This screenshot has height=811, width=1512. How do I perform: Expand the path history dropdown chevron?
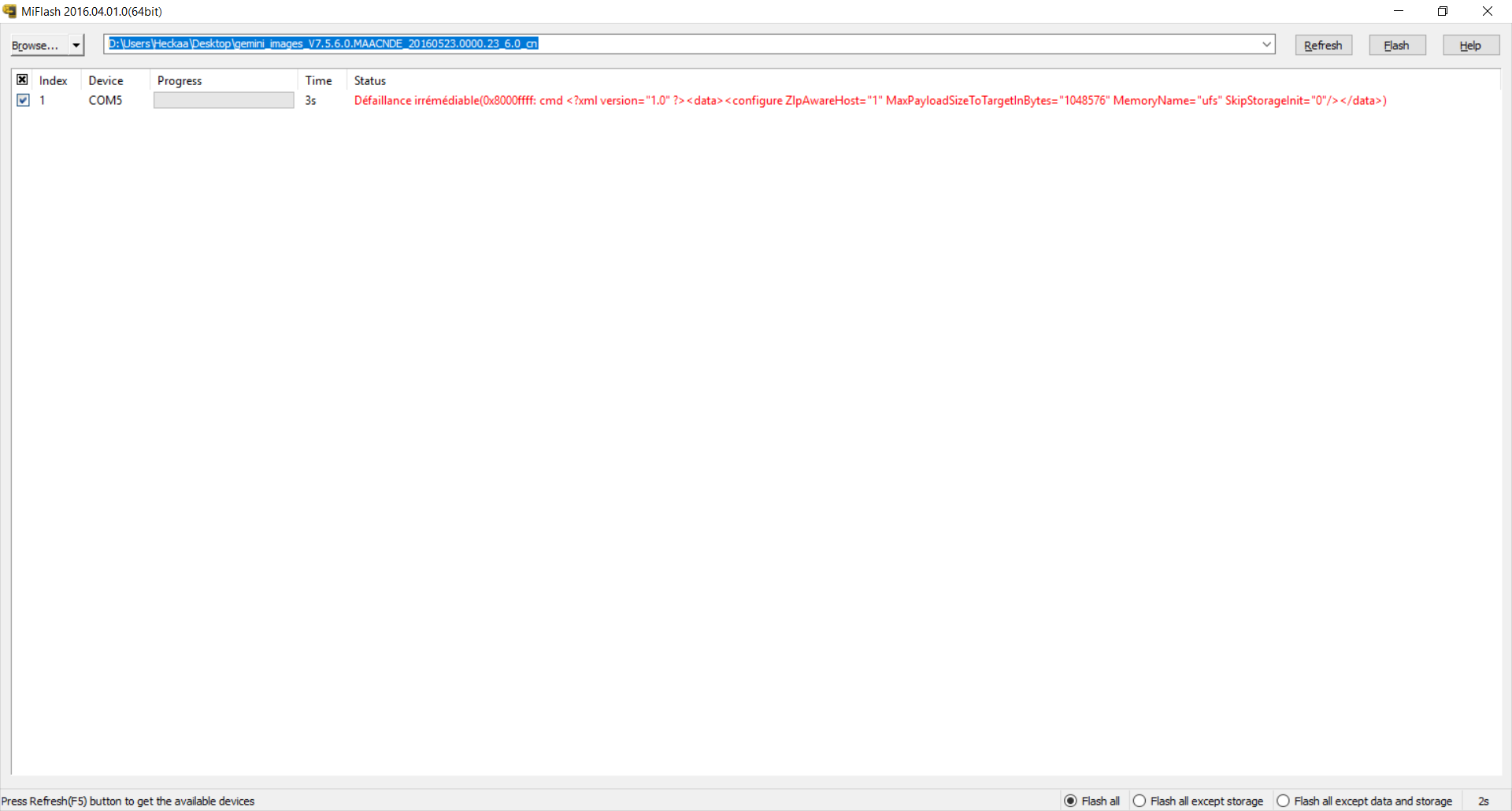pos(1267,44)
